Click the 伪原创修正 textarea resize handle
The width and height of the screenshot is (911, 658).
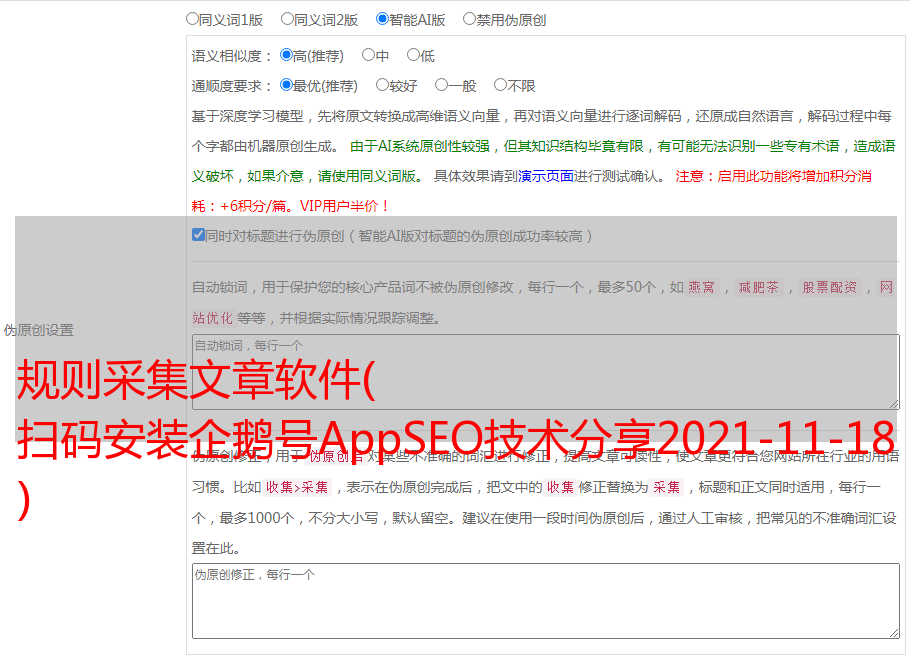pyautogui.click(x=893, y=632)
